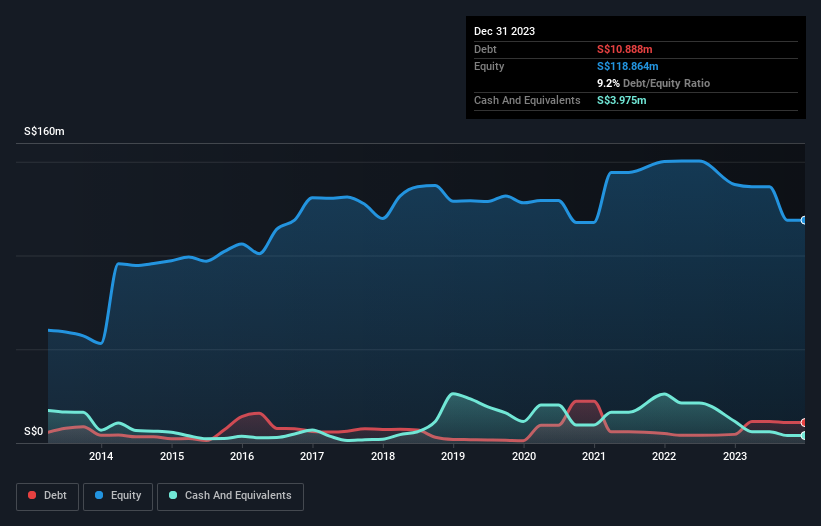This screenshot has width=821, height=526.
Task: Click the 2016 label on the x-axis
Action: pyautogui.click(x=242, y=457)
